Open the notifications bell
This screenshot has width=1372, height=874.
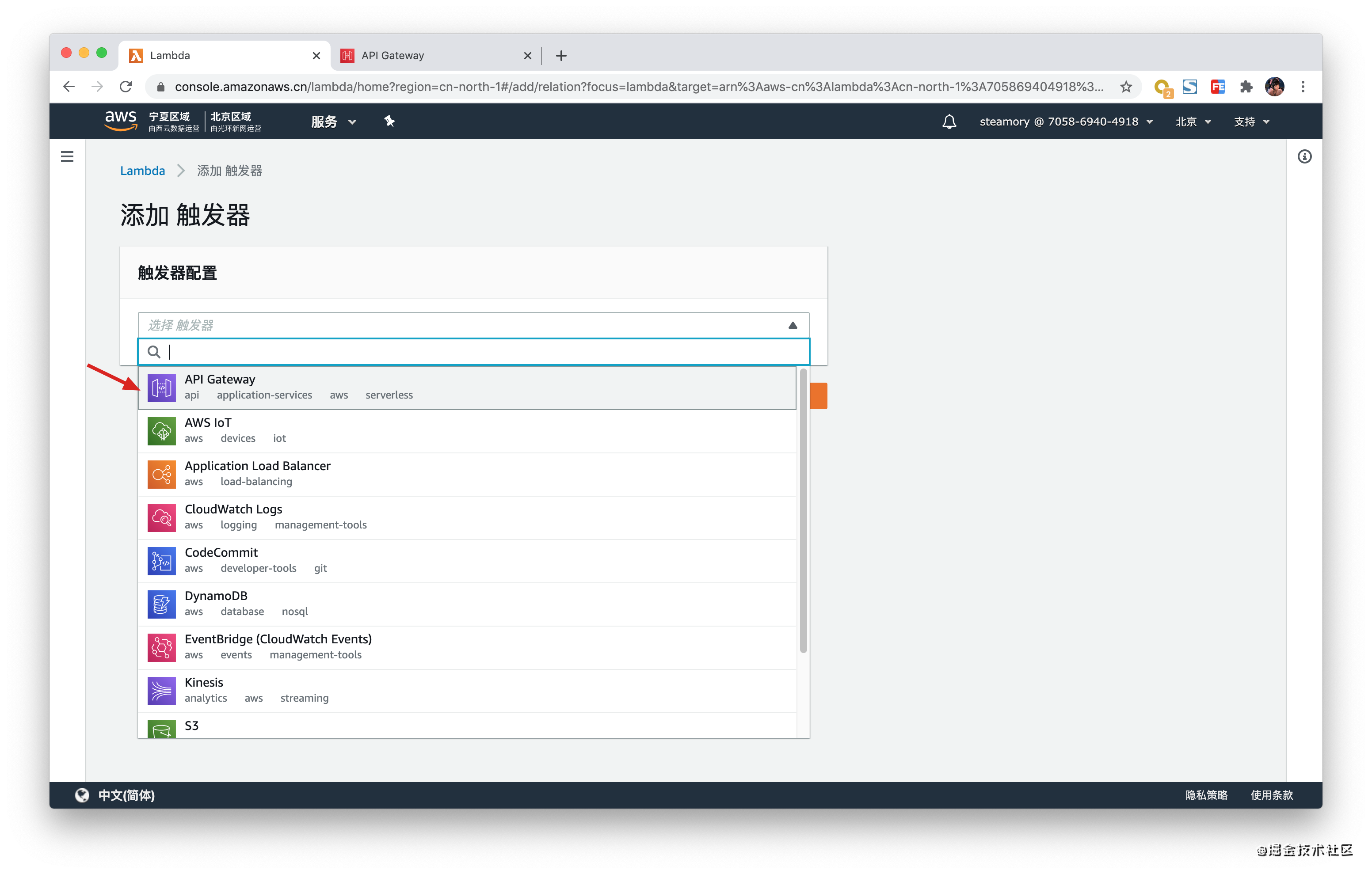pos(949,122)
